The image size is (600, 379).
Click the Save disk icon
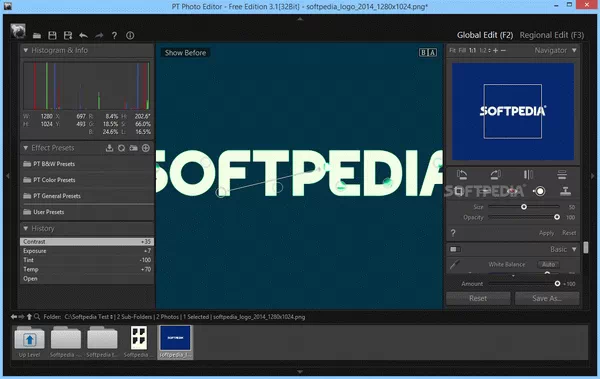52,36
